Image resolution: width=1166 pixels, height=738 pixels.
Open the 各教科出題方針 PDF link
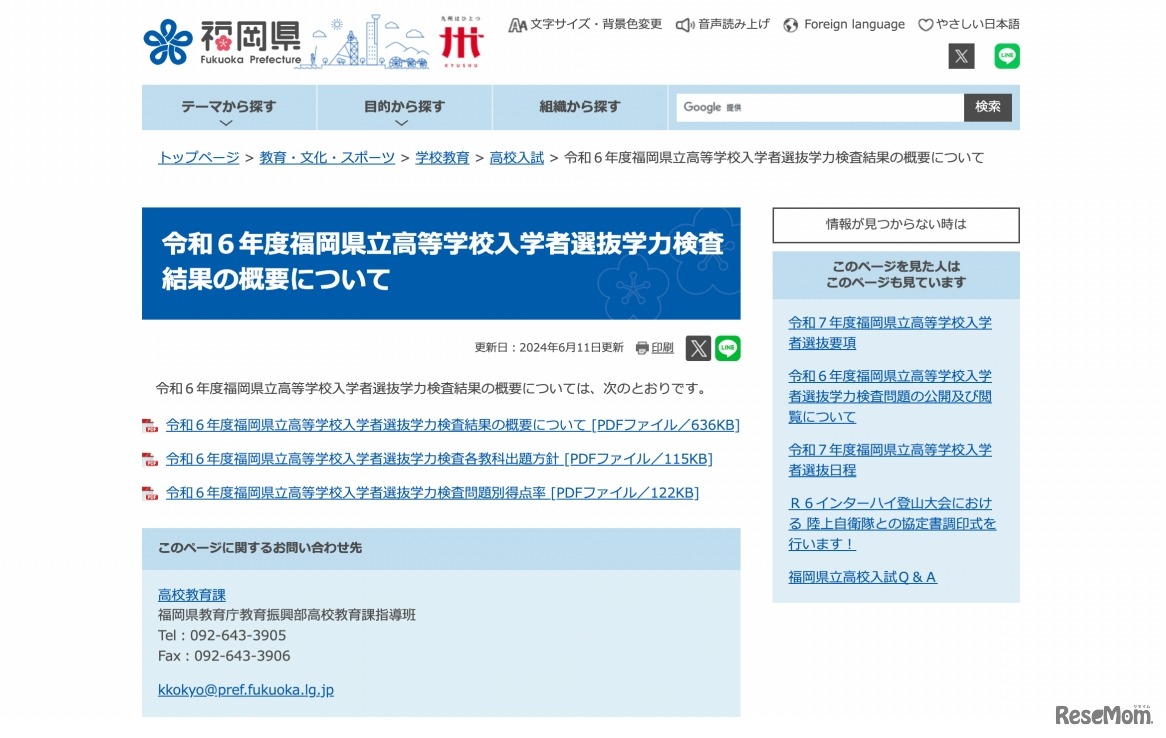coord(439,459)
